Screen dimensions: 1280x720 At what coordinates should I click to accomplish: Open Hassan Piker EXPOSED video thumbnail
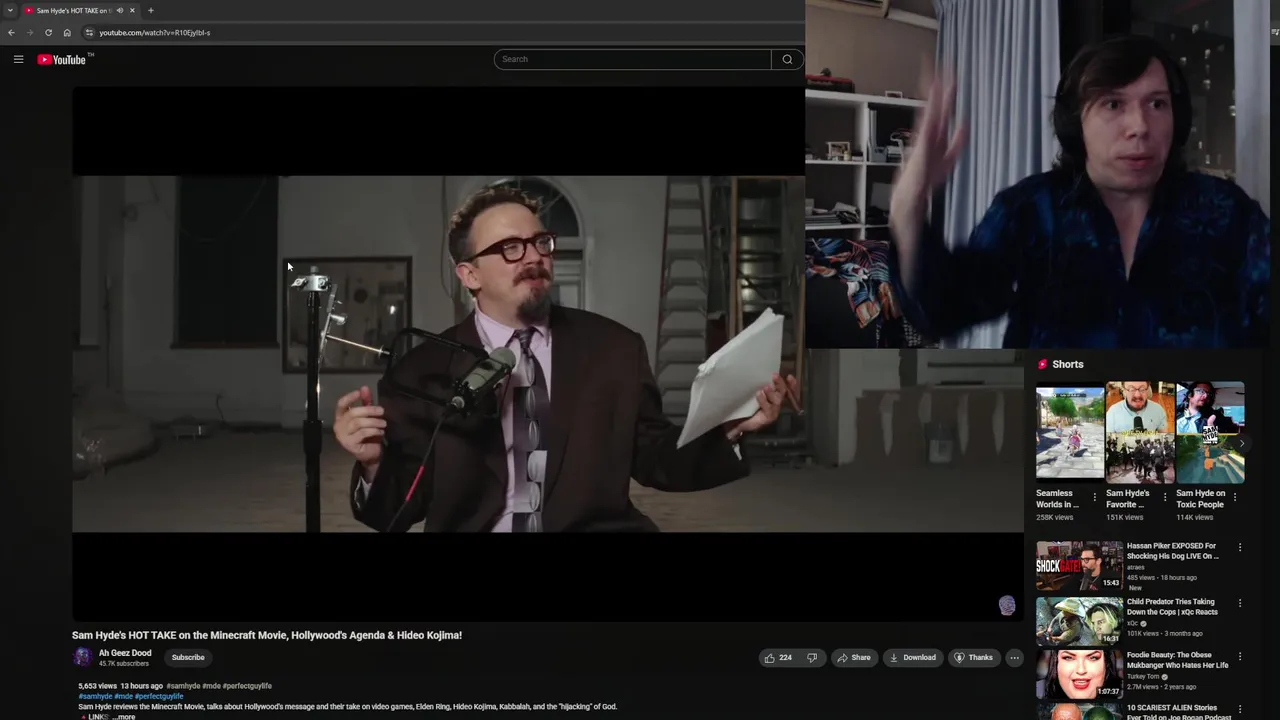pos(1079,566)
